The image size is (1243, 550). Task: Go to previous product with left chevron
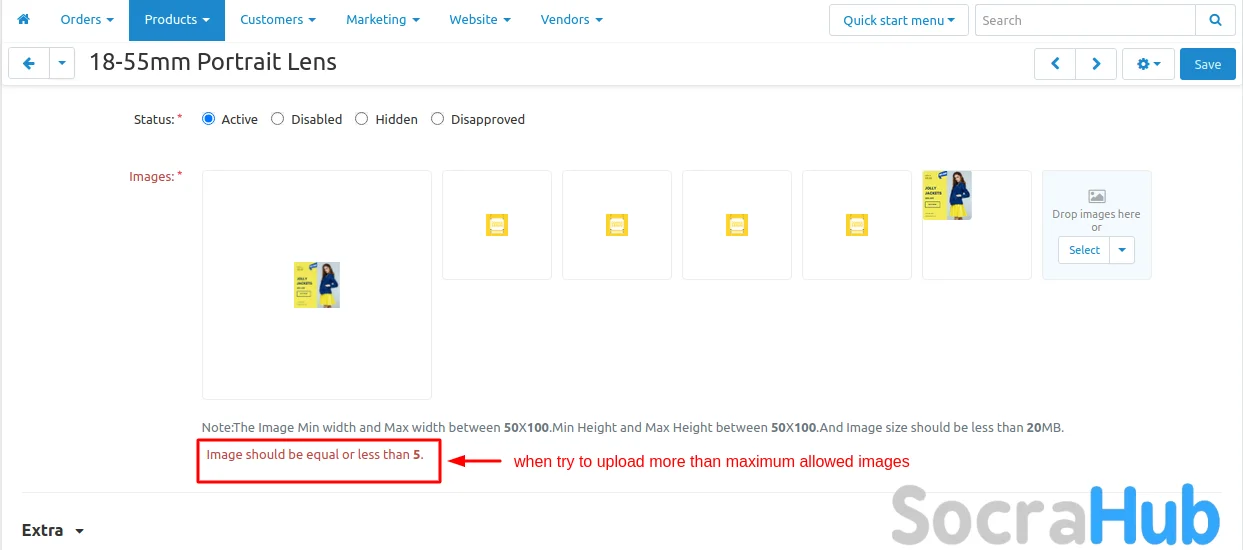[1055, 64]
